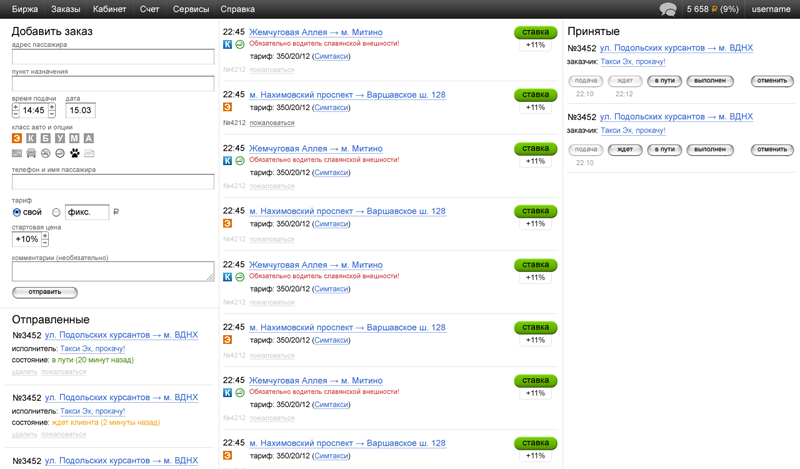Toggle the pets paw option icon
800x469 pixels.
(x=75, y=153)
